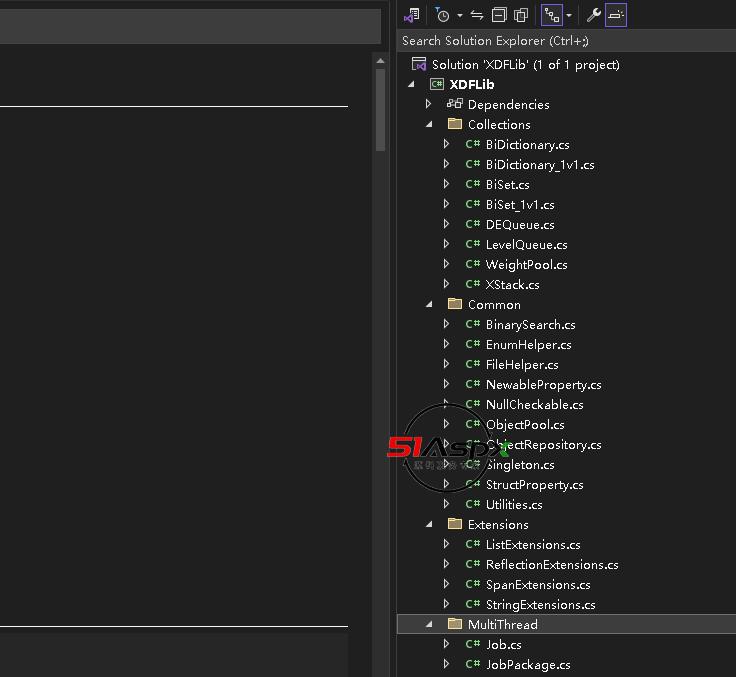Collapse the Extensions folder arrow
The height and width of the screenshot is (677, 736).
coord(429,525)
